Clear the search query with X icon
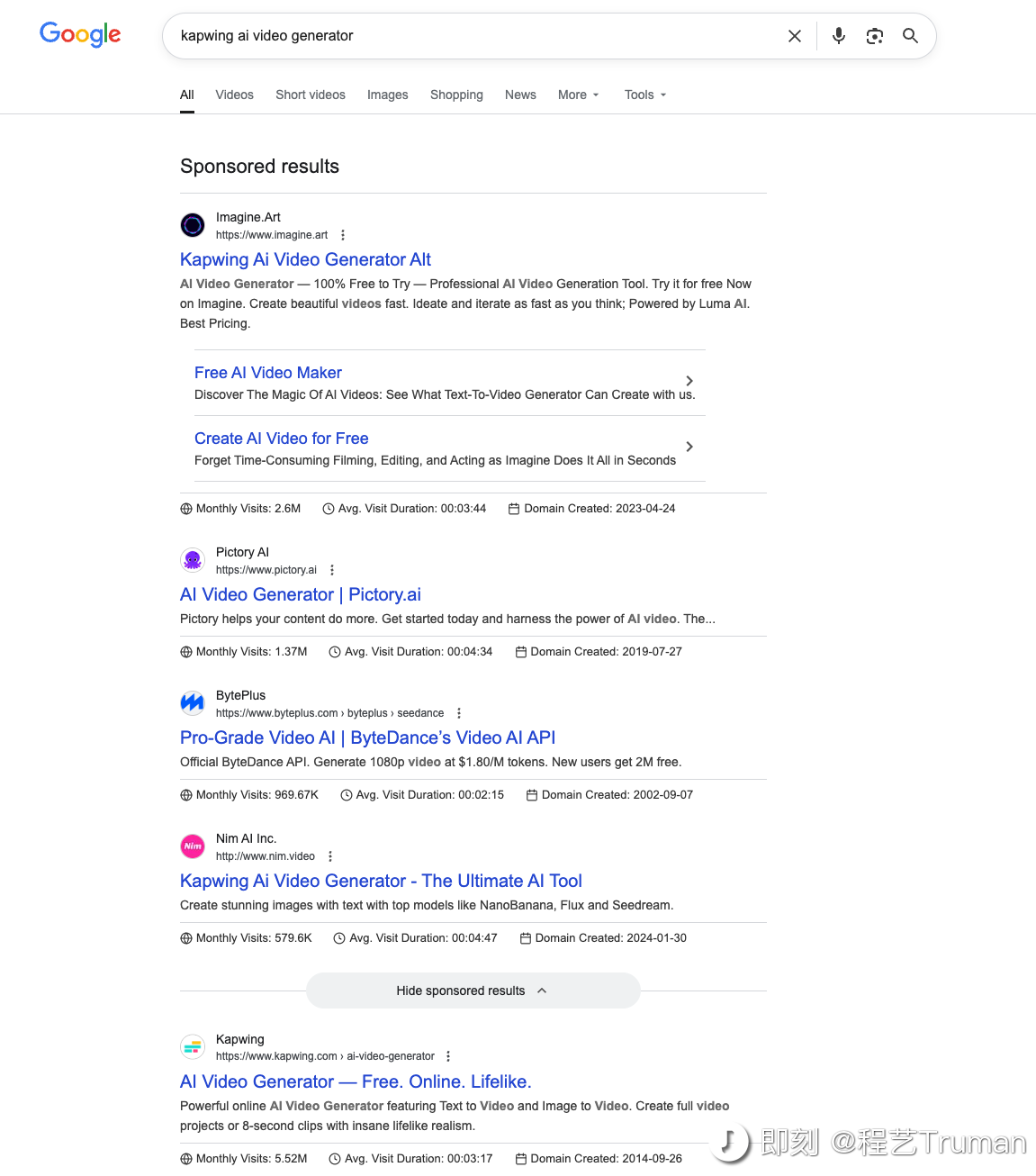This screenshot has height=1176, width=1036. pyautogui.click(x=795, y=36)
